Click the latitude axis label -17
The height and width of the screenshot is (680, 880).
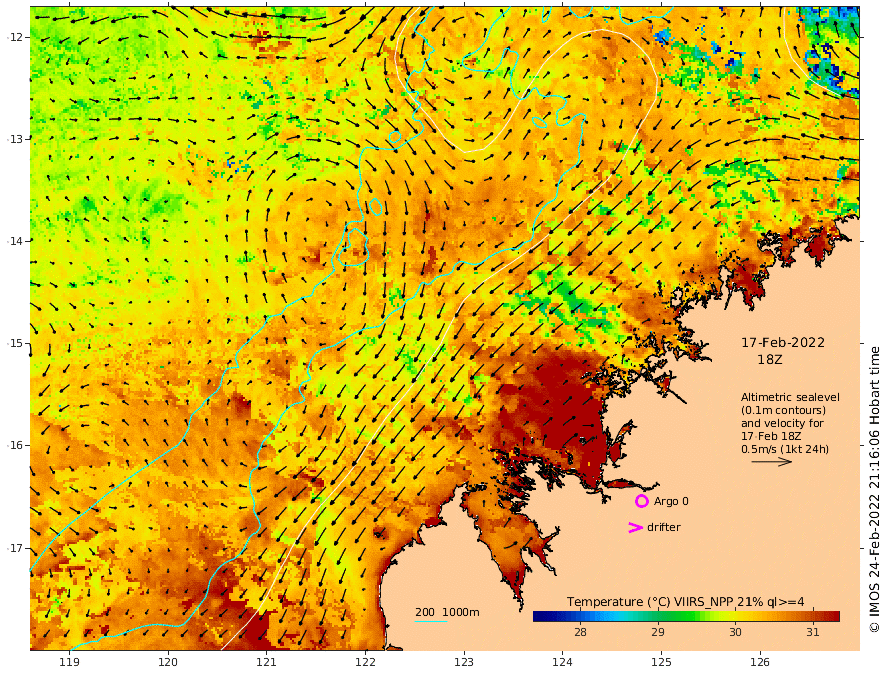16,548
